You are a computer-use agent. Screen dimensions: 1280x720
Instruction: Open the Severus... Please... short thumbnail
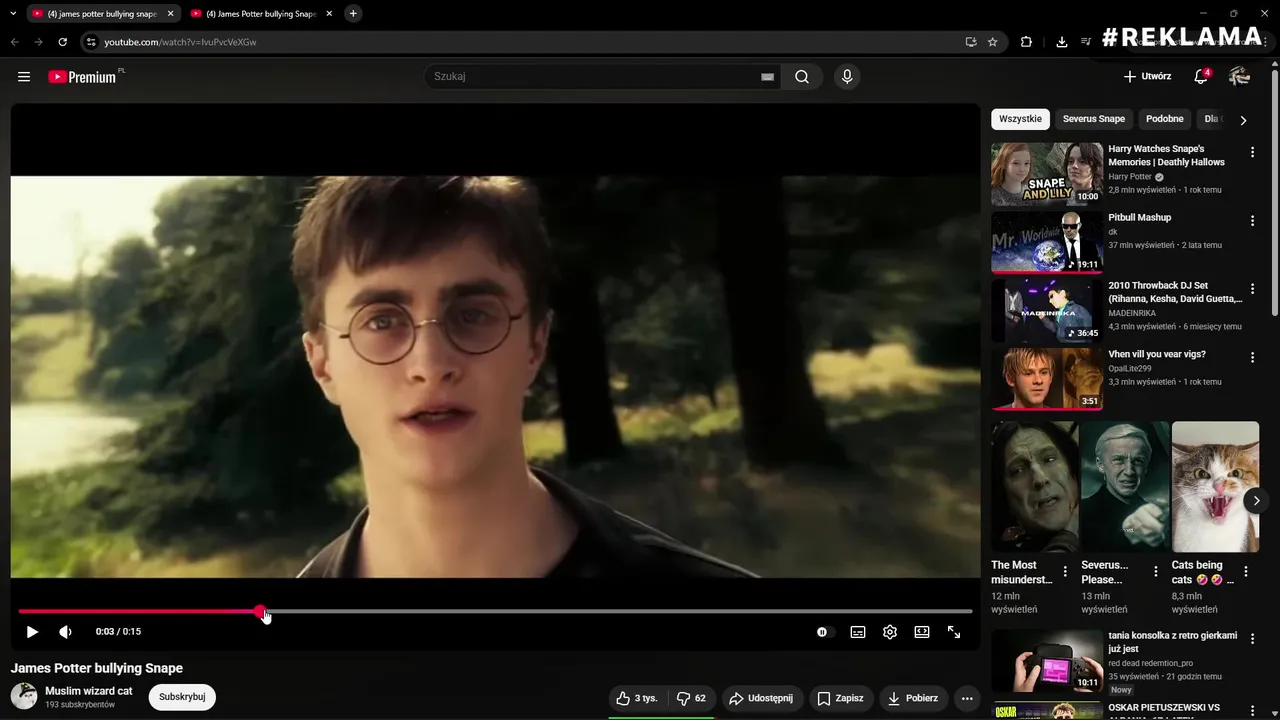pyautogui.click(x=1125, y=486)
